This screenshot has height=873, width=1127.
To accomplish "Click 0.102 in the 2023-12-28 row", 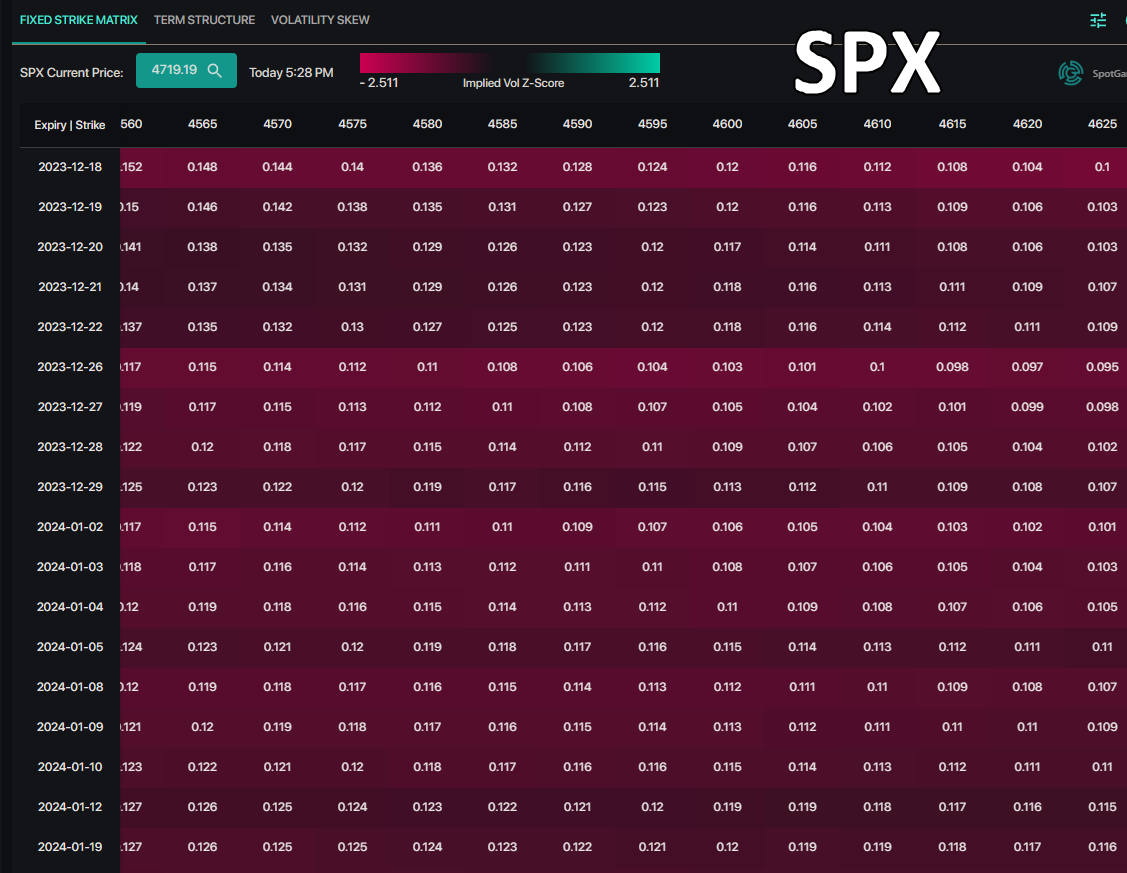I will tap(1102, 447).
